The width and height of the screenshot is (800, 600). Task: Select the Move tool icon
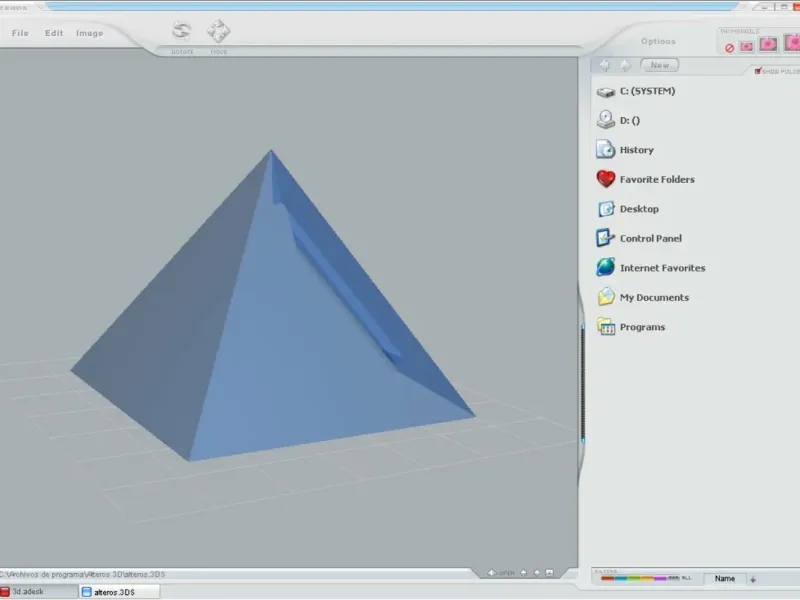point(218,32)
